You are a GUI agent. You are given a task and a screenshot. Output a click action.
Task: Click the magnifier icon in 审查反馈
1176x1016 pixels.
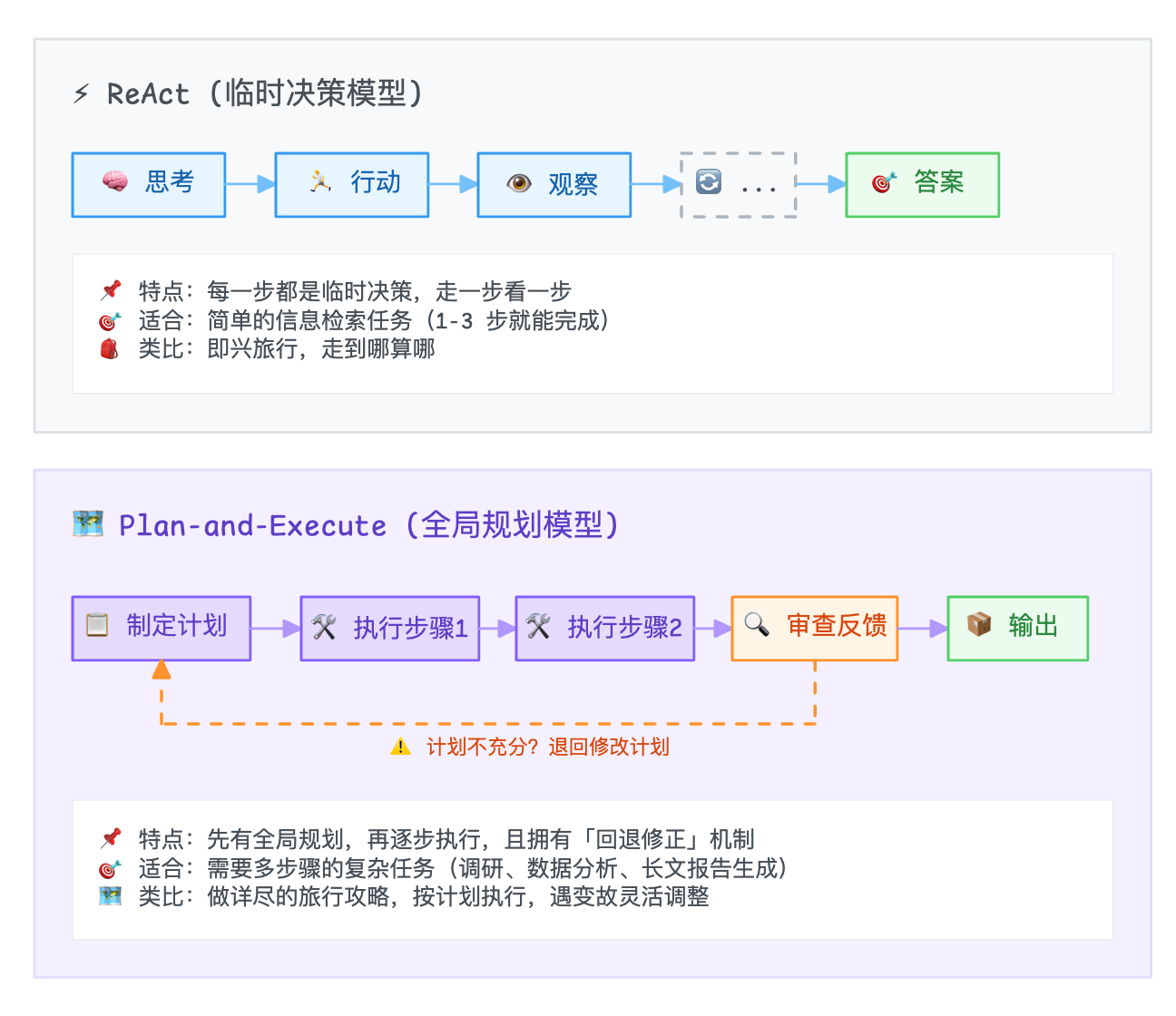[756, 624]
